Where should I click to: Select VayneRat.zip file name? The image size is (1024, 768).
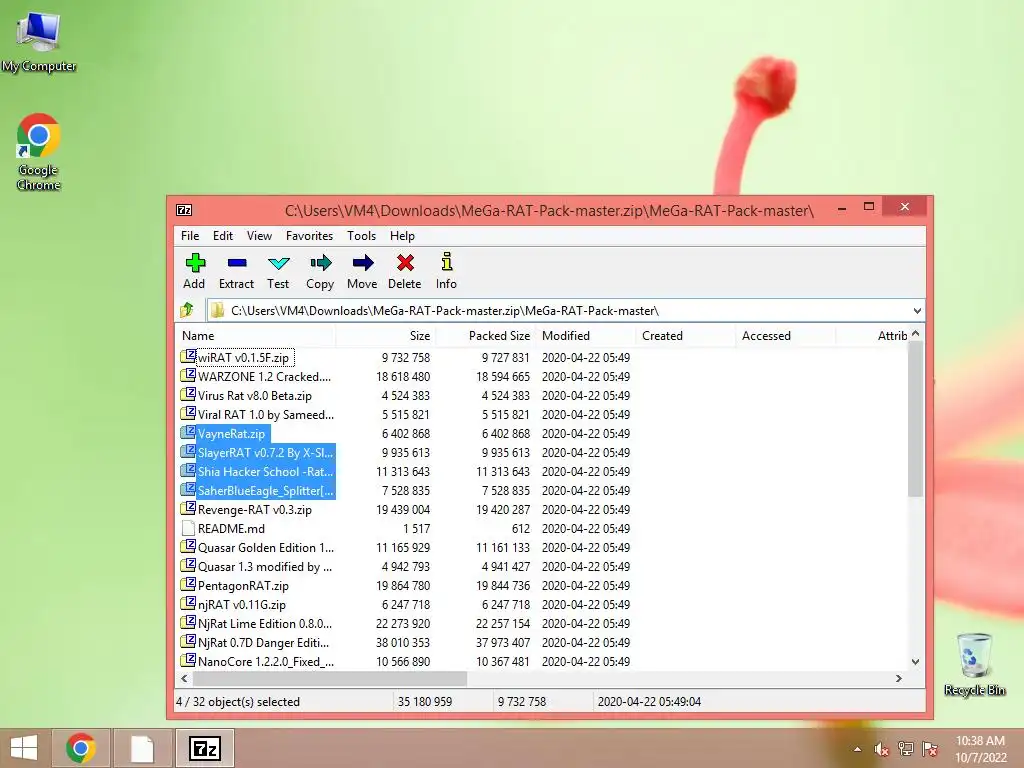point(231,434)
